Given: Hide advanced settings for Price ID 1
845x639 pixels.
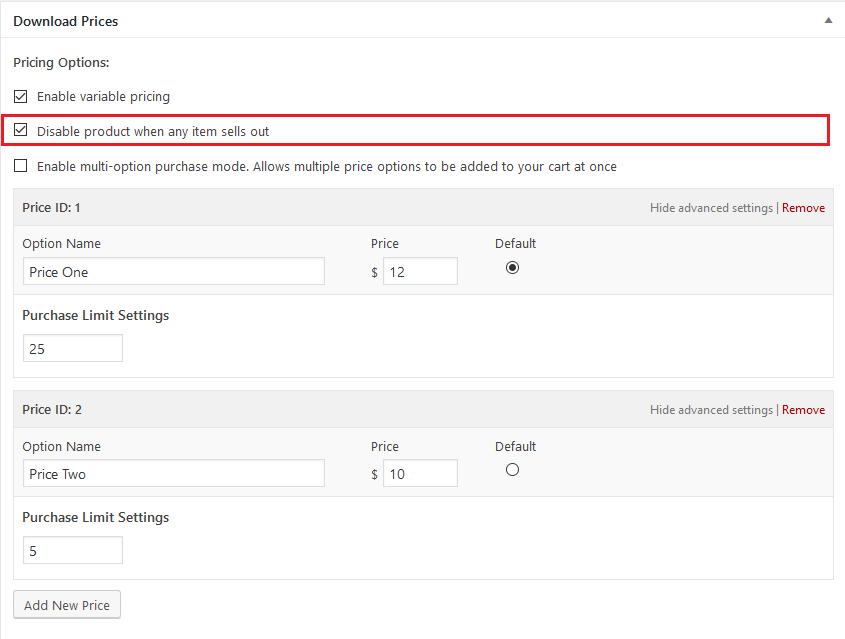Looking at the screenshot, I should pos(711,208).
